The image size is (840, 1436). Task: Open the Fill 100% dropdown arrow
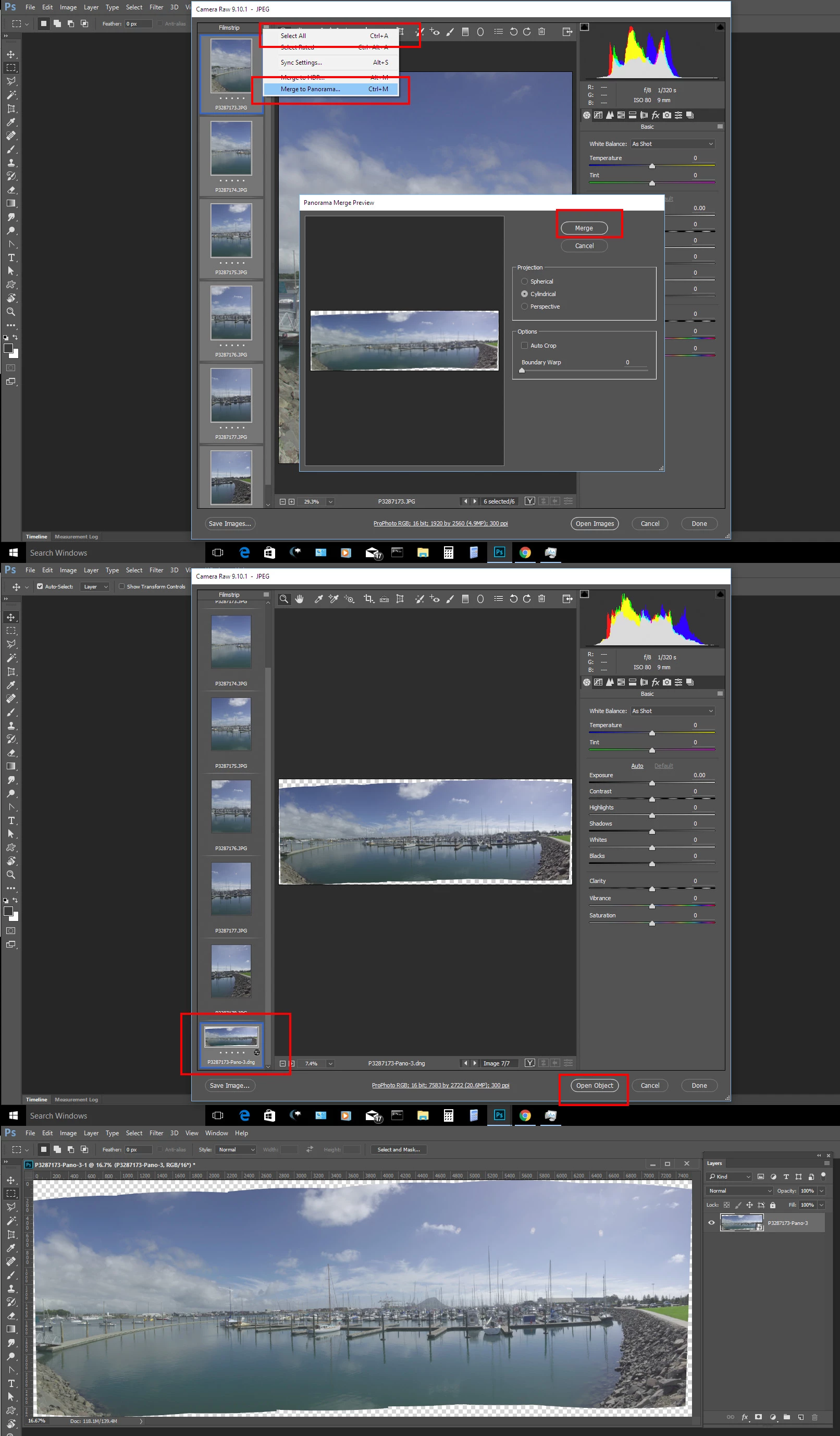tap(821, 1205)
